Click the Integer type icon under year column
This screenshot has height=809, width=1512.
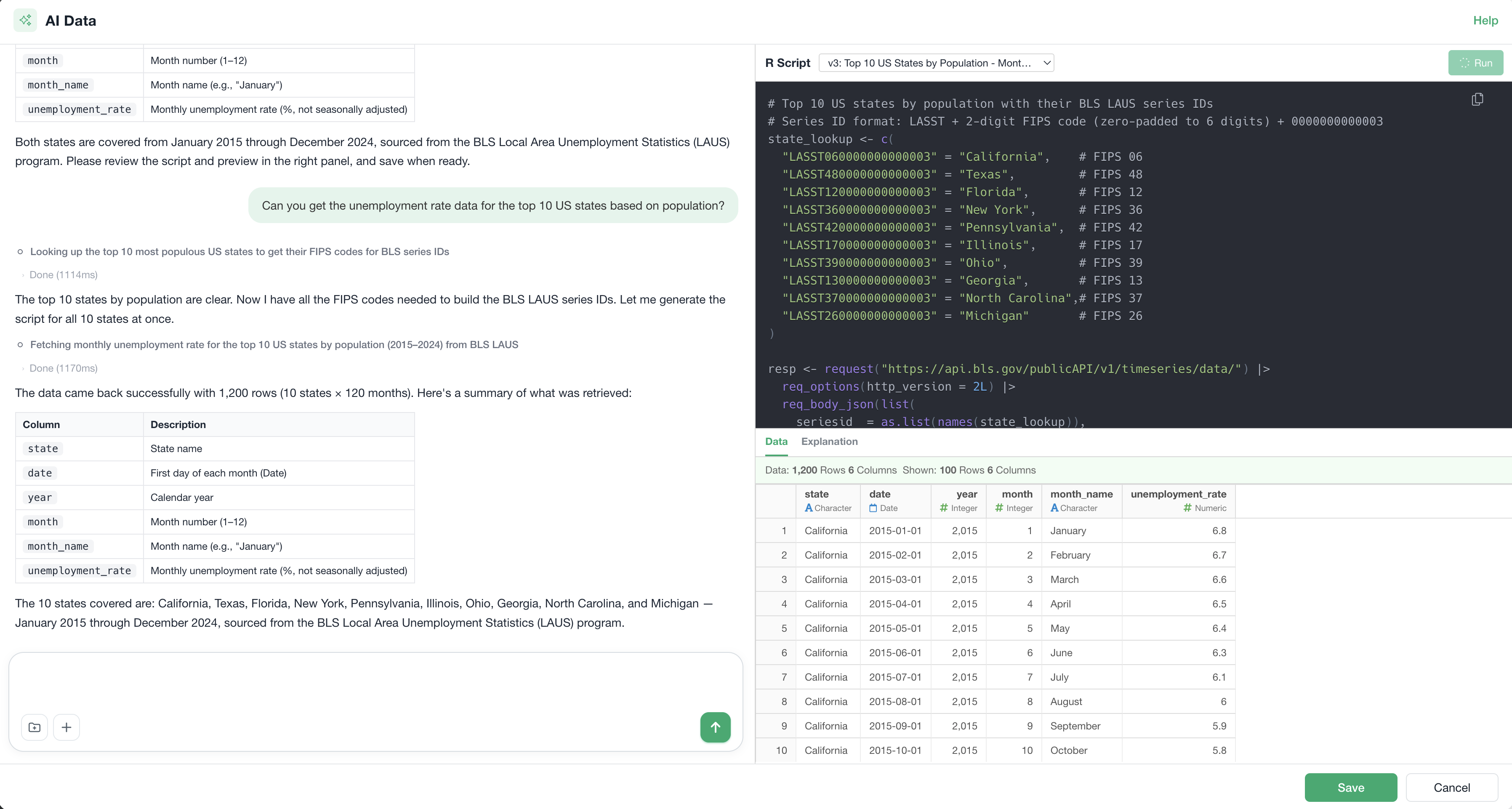[x=944, y=508]
